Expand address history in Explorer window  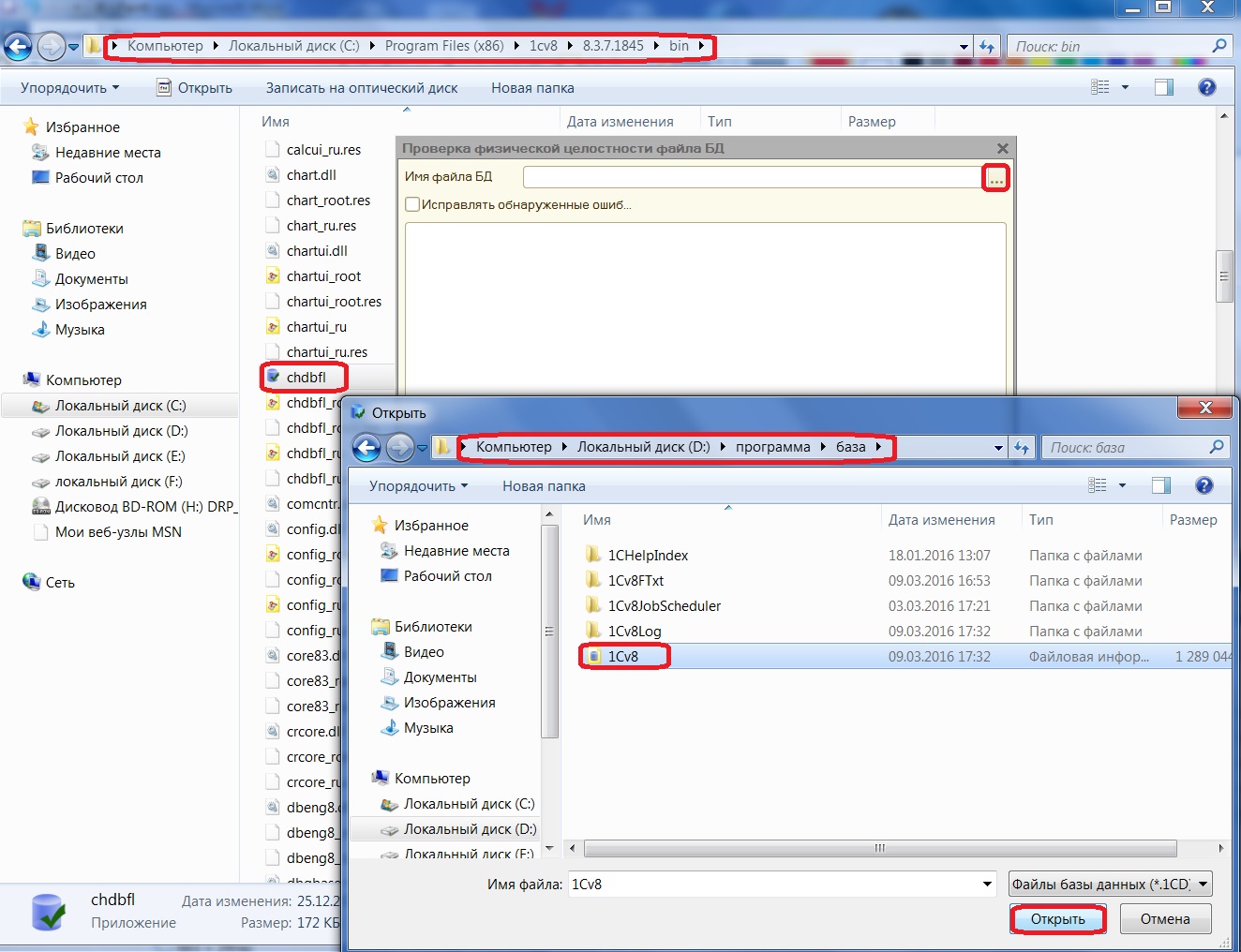964,46
